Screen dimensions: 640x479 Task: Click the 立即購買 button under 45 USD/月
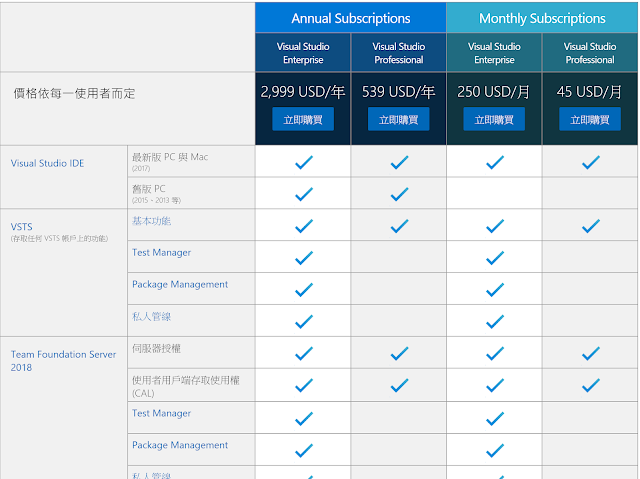(x=590, y=119)
